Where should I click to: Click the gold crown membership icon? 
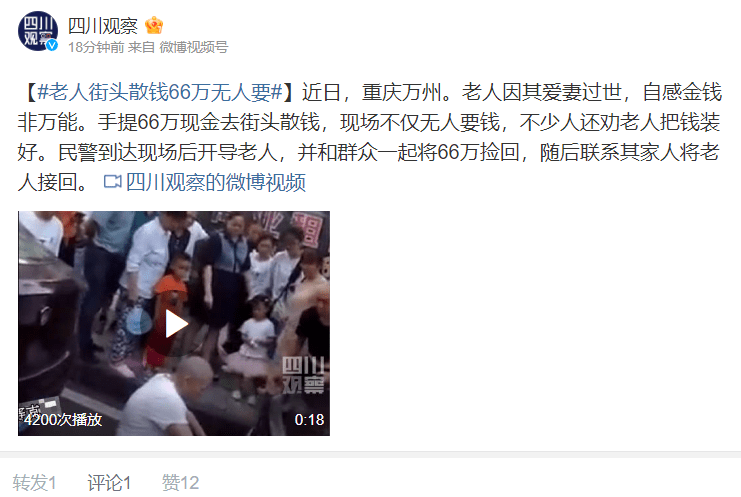(154, 25)
